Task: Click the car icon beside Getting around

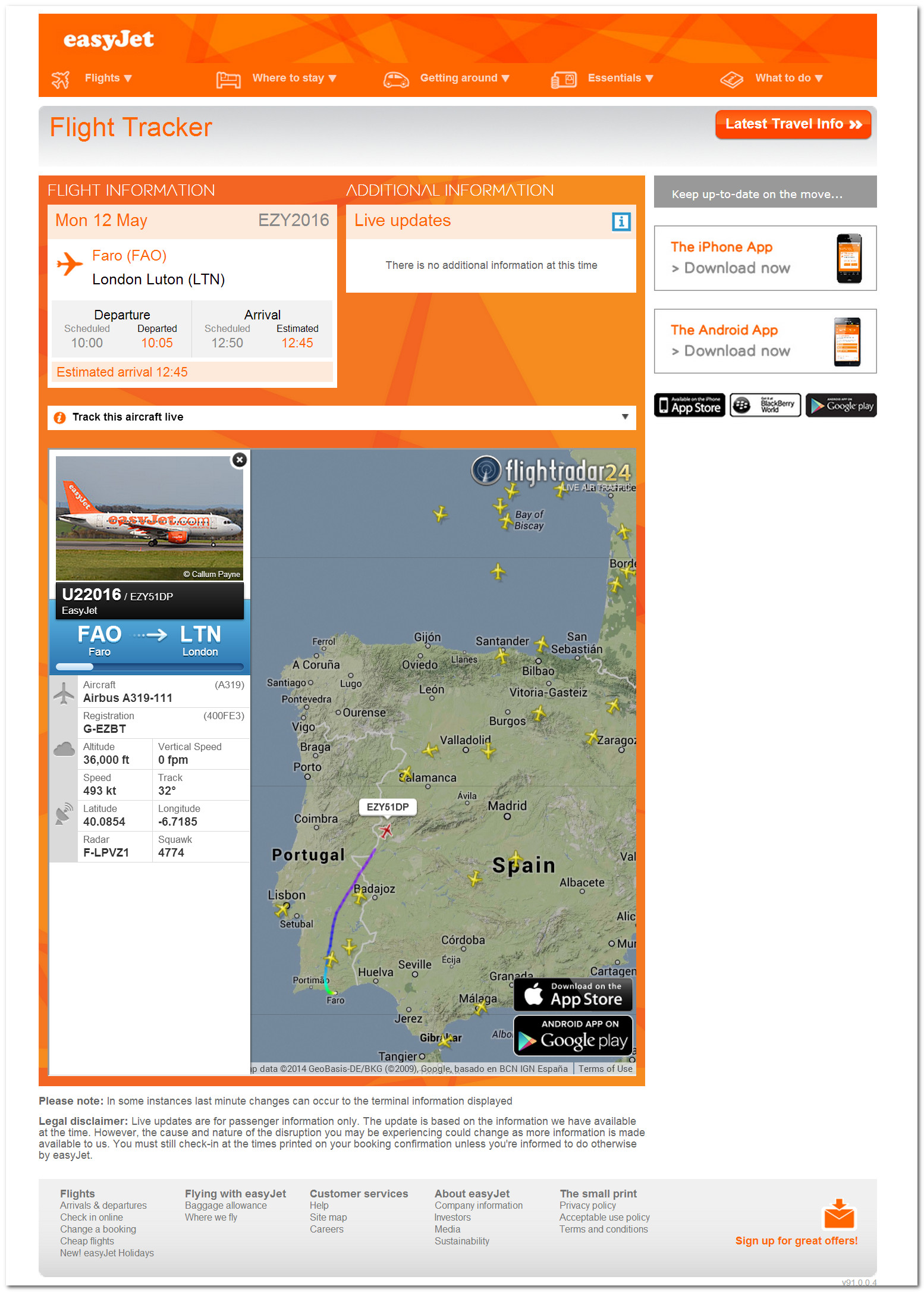Action: (396, 79)
